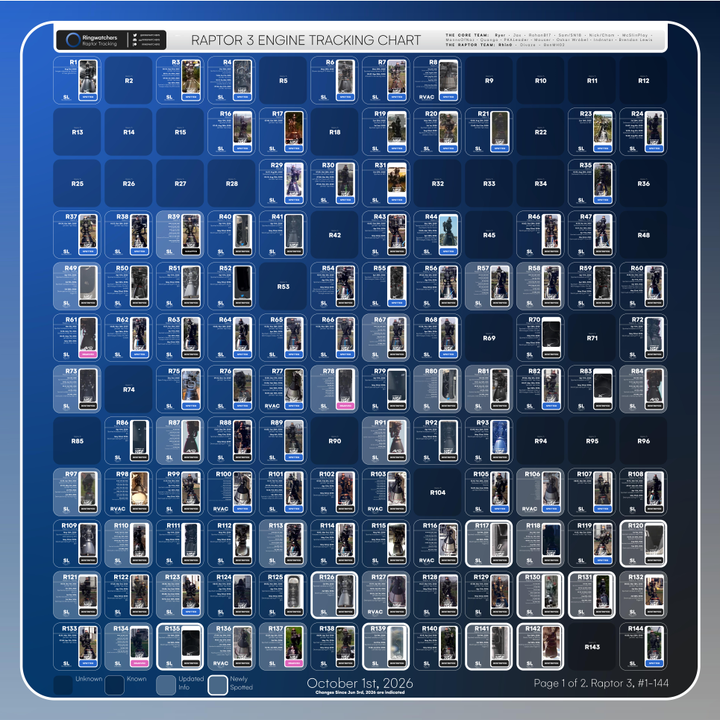Click 'THE CORE TEAM' credits line
This screenshot has height=720, width=720.
(x=549, y=35)
